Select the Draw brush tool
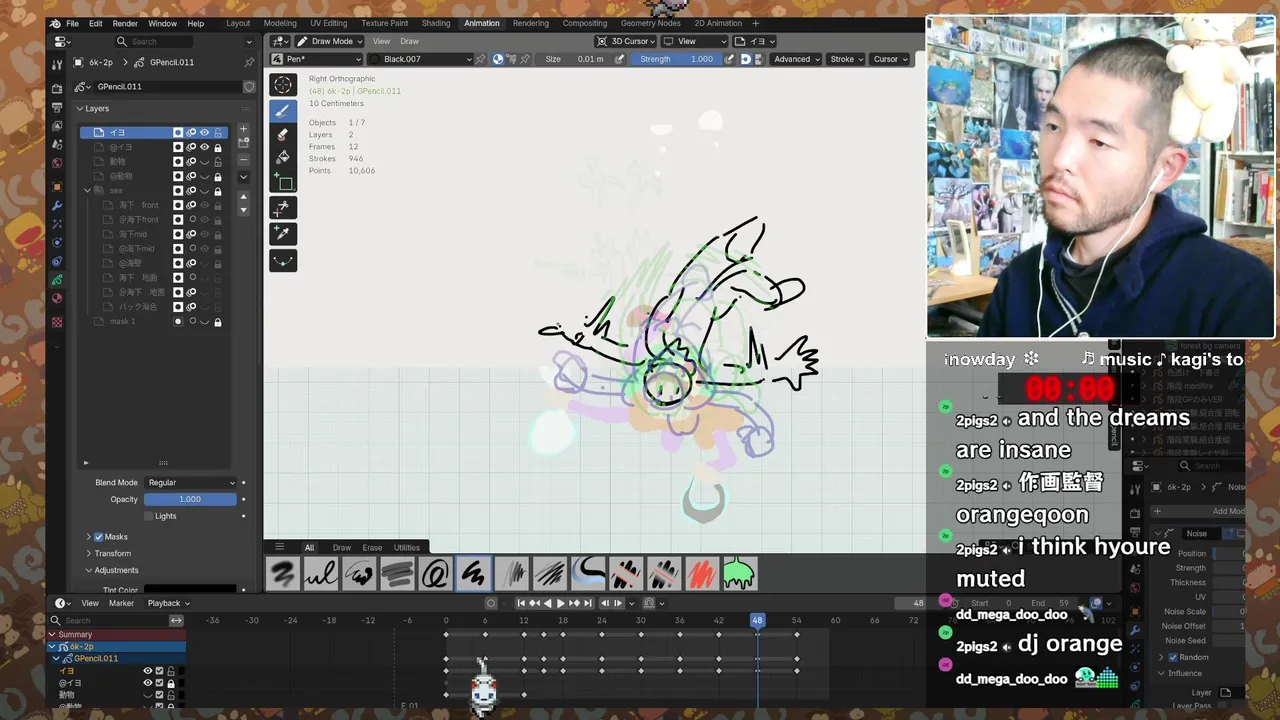Screen dimensions: 1280x720 [283, 110]
